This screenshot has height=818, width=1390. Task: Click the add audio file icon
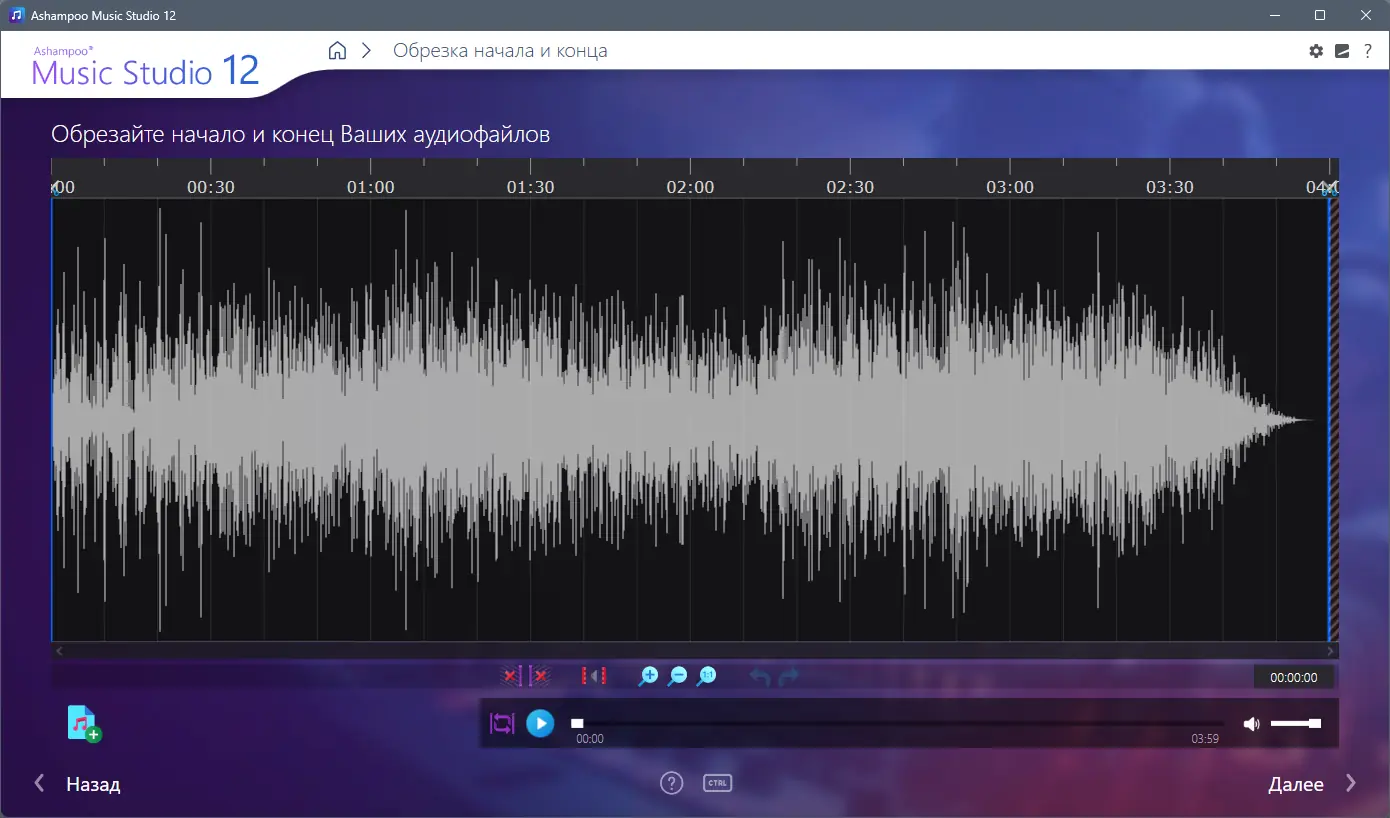[x=82, y=723]
